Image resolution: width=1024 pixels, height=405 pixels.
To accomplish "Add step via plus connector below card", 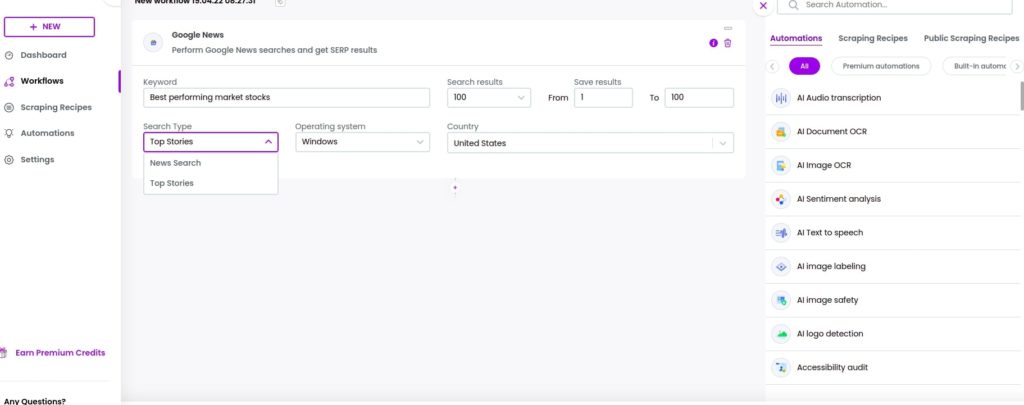I will [455, 187].
